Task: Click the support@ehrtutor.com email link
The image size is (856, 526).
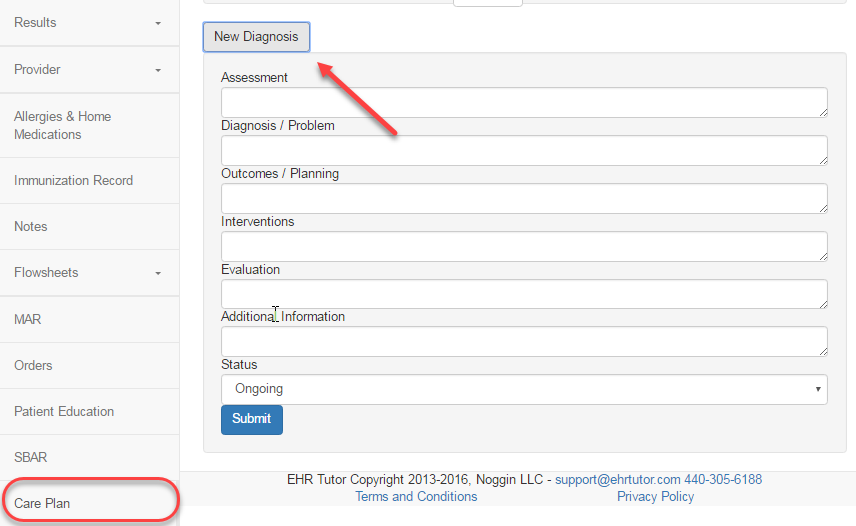Action: point(617,480)
